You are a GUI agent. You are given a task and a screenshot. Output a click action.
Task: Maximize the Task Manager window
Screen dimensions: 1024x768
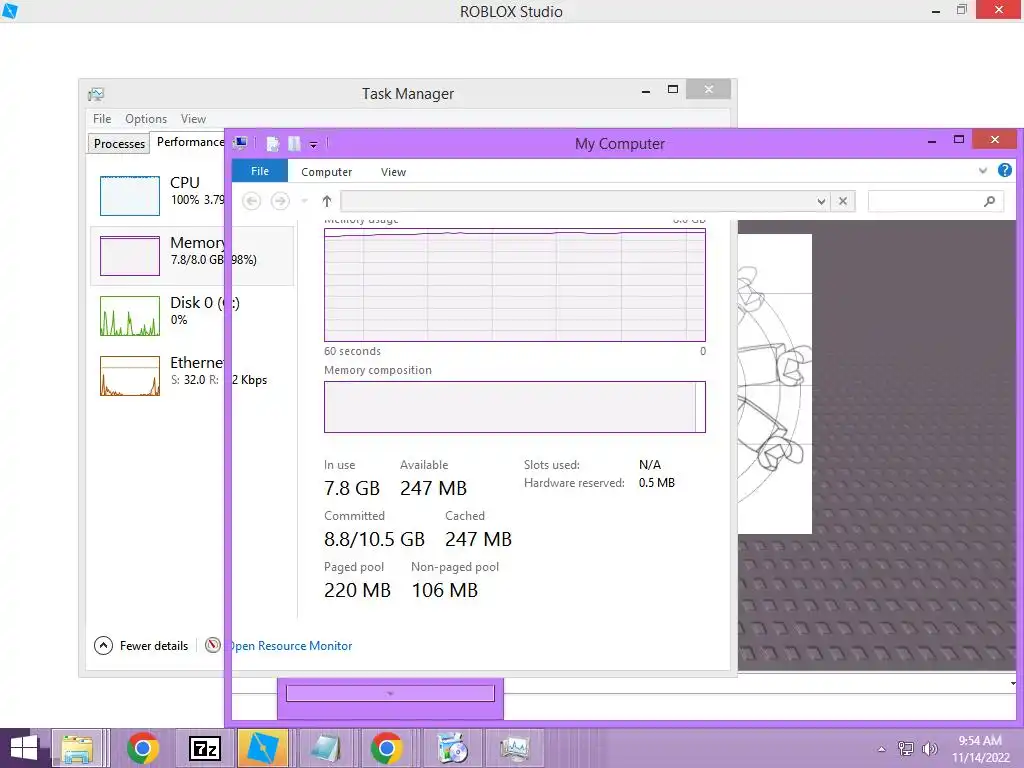click(x=673, y=89)
